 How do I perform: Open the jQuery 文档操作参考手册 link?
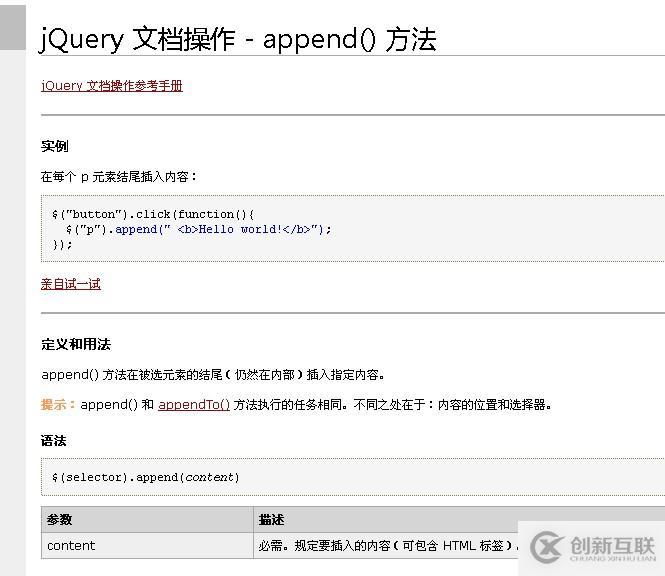click(x=111, y=86)
